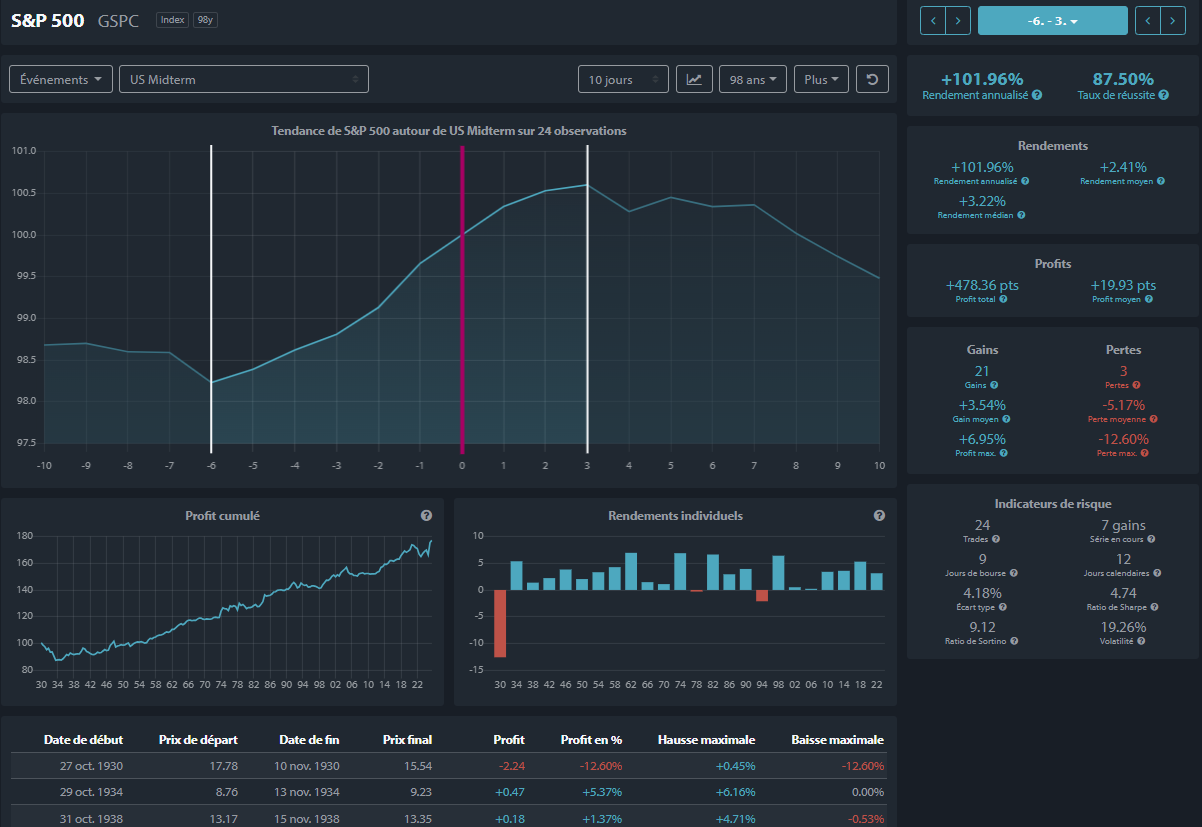Show help for Profit max.

[1003, 453]
